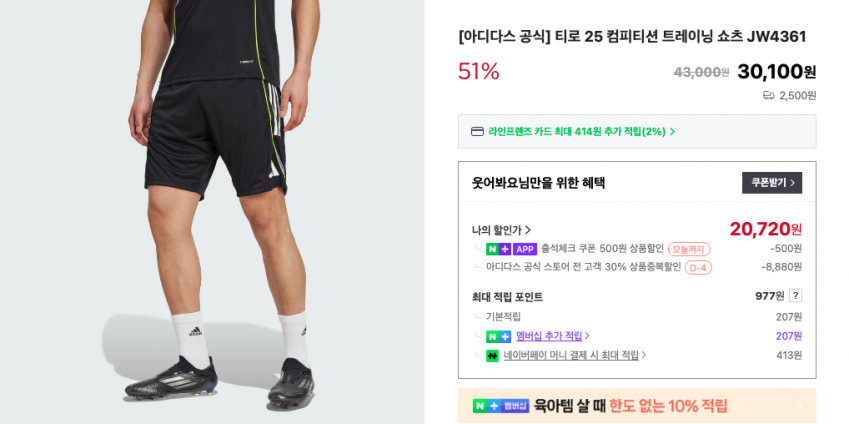Click the credit card icon in the LINE Friends banner

tap(477, 132)
